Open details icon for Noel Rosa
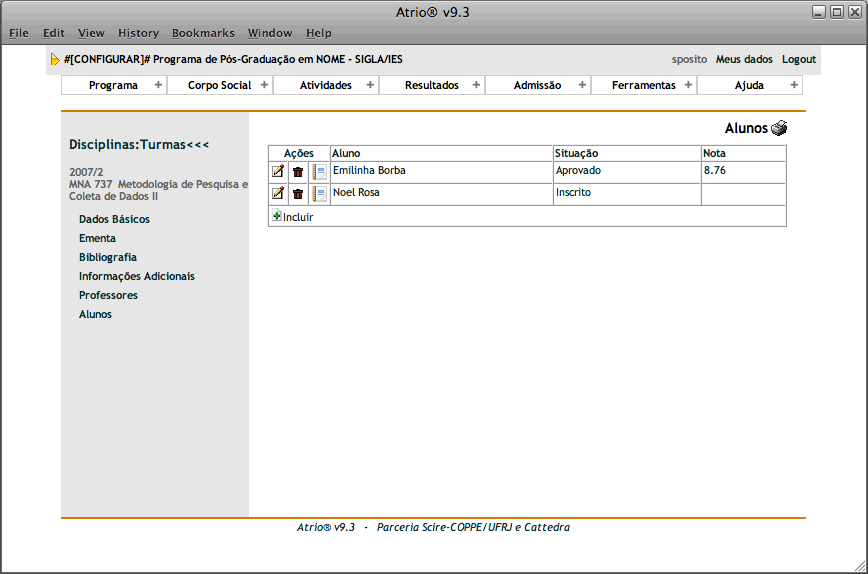 coord(319,194)
